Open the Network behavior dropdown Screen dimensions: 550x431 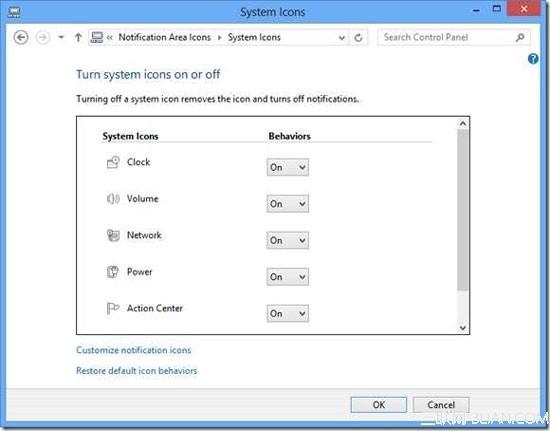(x=288, y=240)
